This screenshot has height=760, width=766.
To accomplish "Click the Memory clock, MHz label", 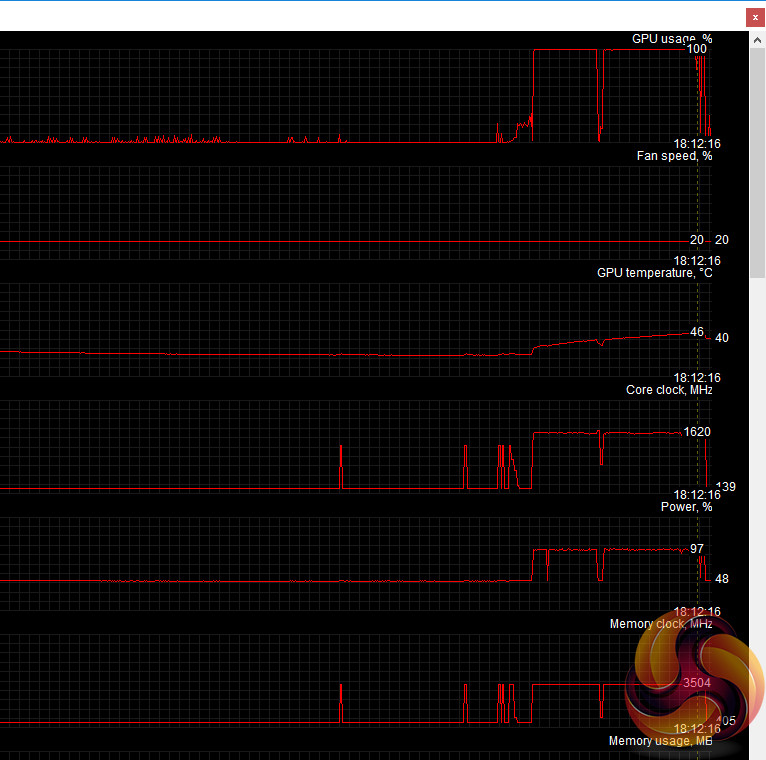I will pos(661,624).
